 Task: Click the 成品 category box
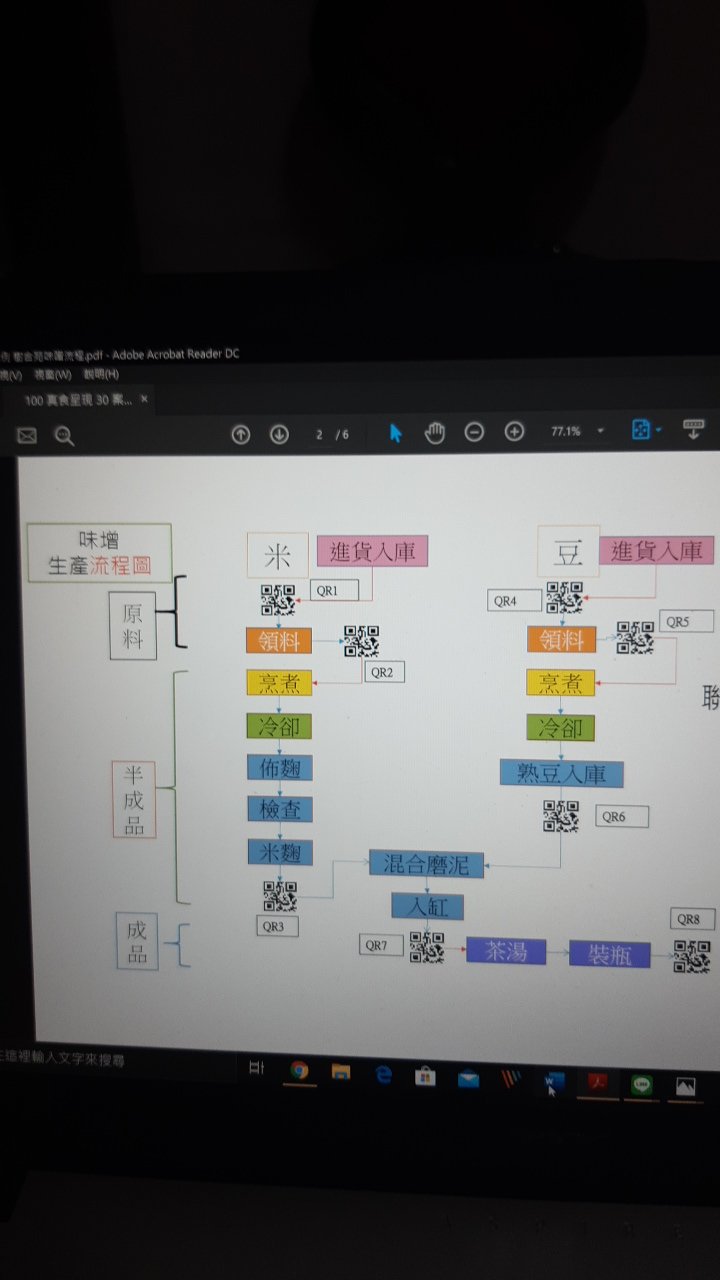138,942
